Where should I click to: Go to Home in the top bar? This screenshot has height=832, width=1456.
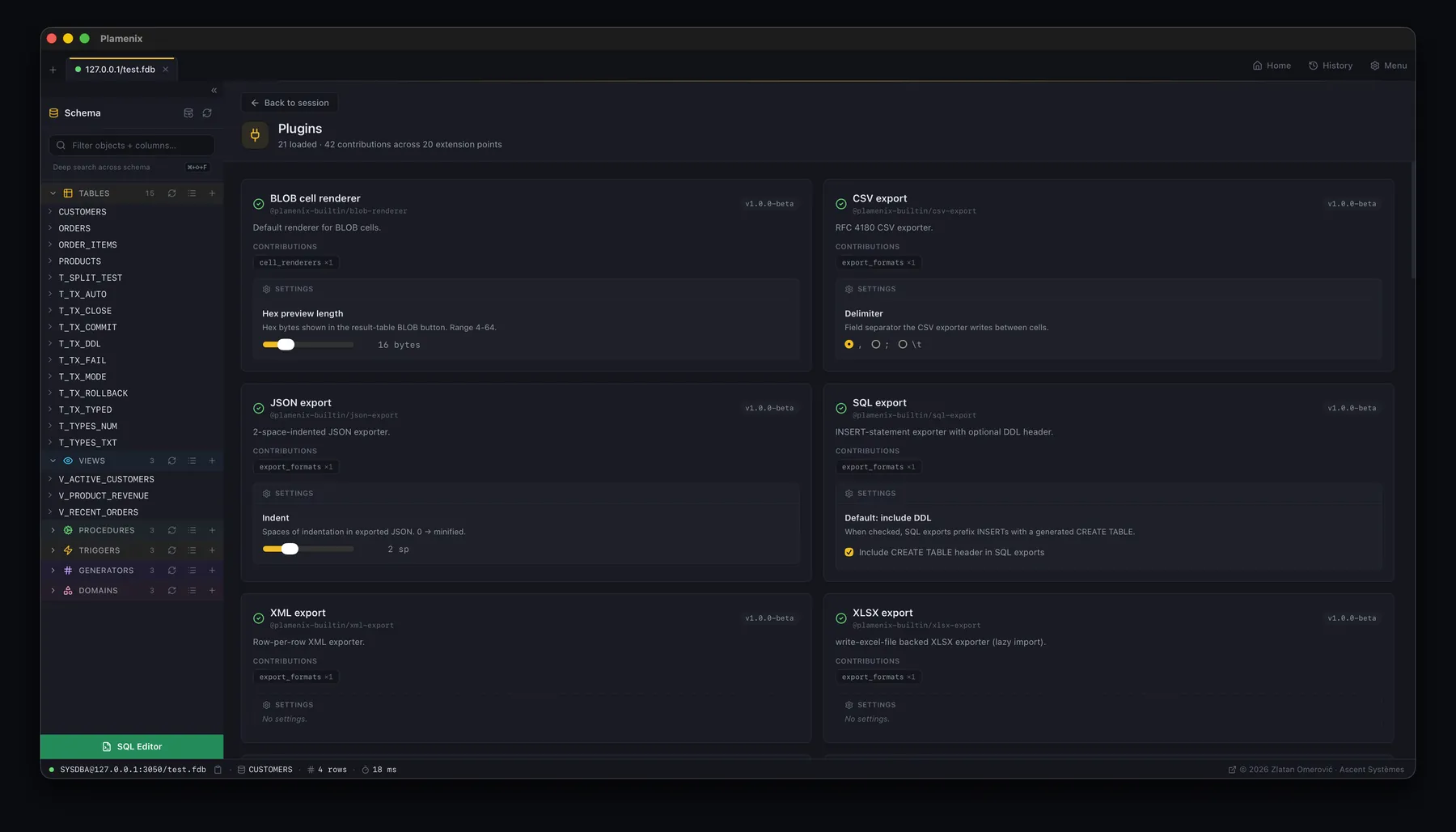point(1272,66)
